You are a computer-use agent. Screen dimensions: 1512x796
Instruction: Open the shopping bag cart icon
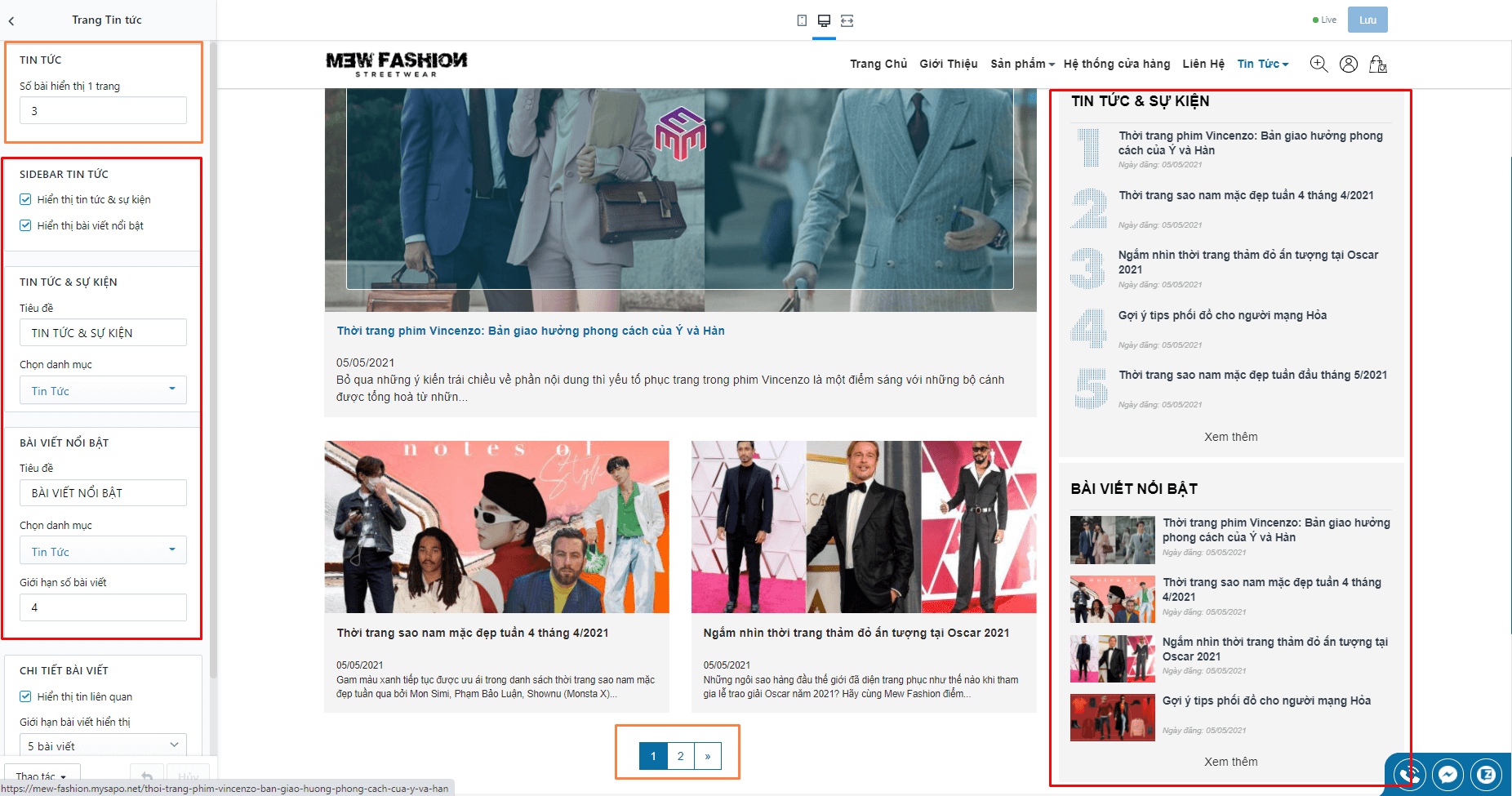point(1378,64)
